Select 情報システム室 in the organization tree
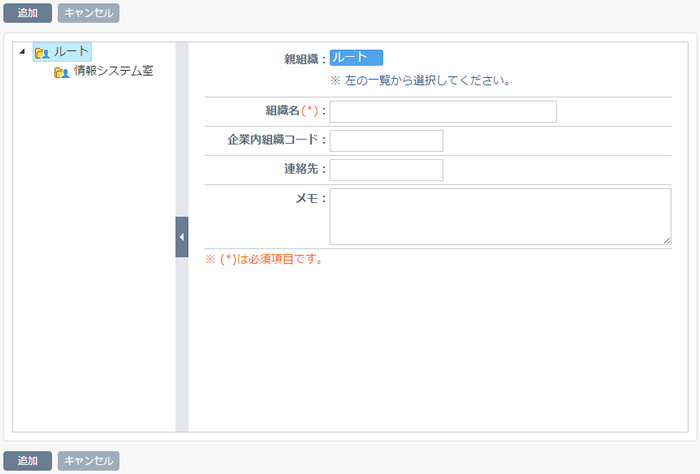This screenshot has height=474, width=700. click(x=113, y=71)
